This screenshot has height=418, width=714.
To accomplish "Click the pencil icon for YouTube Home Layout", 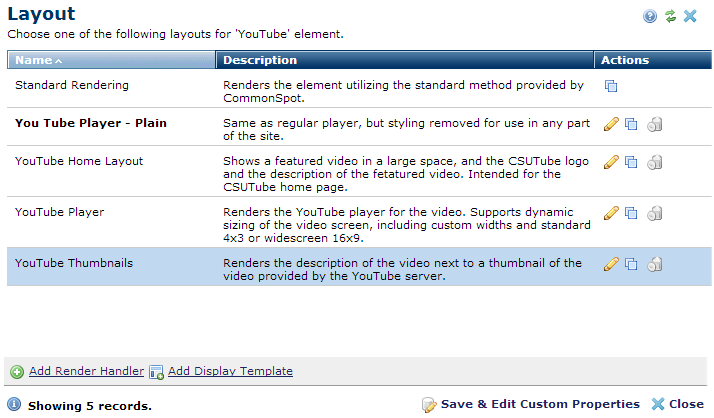I will [x=611, y=162].
